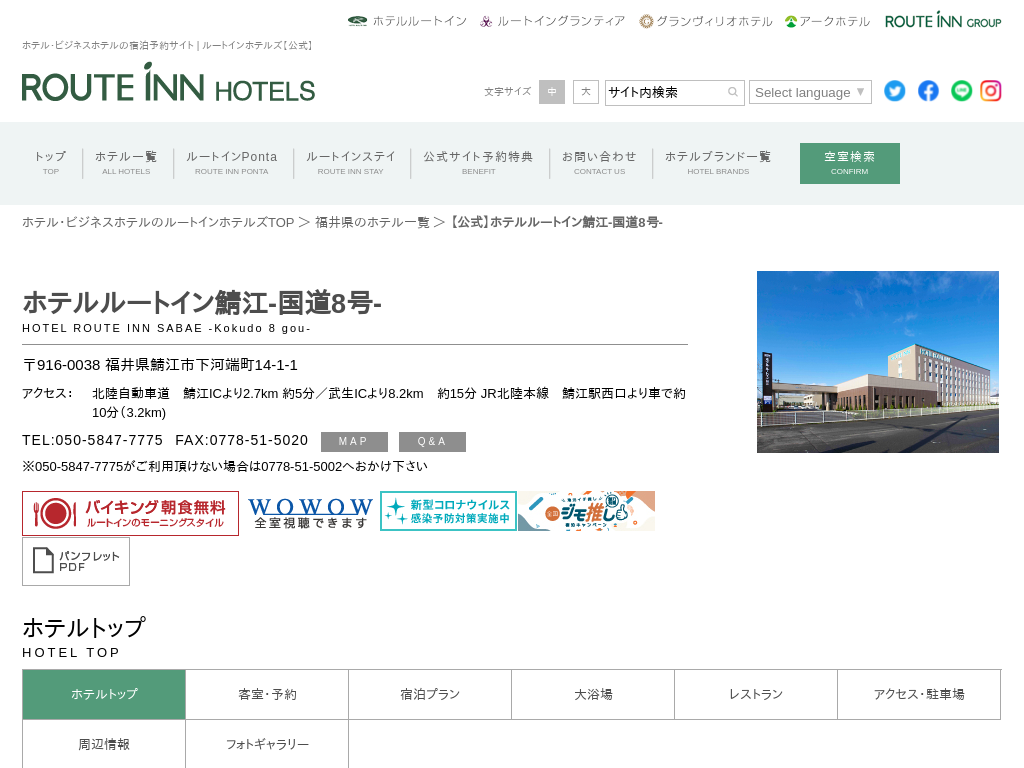1024x768 pixels.
Task: Click the 〒916-0038 address text
Action: (x=160, y=365)
